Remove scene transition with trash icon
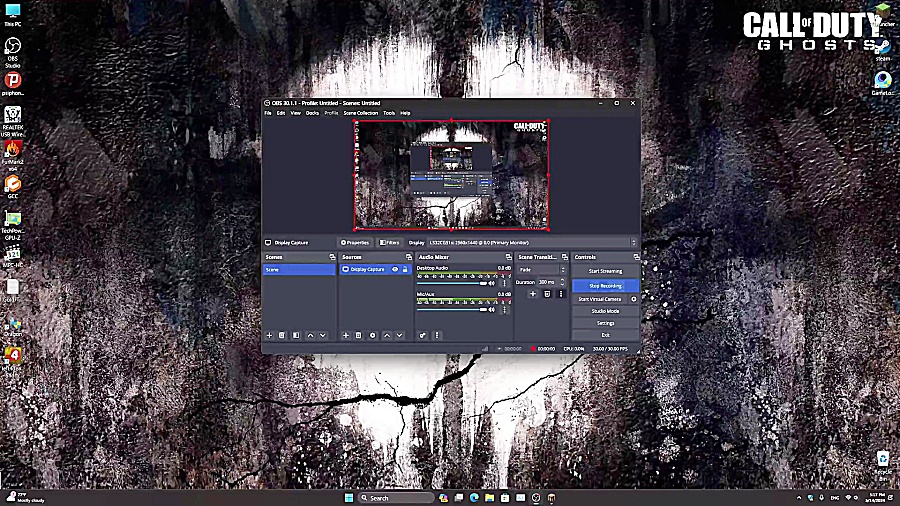900x506 pixels. (547, 294)
